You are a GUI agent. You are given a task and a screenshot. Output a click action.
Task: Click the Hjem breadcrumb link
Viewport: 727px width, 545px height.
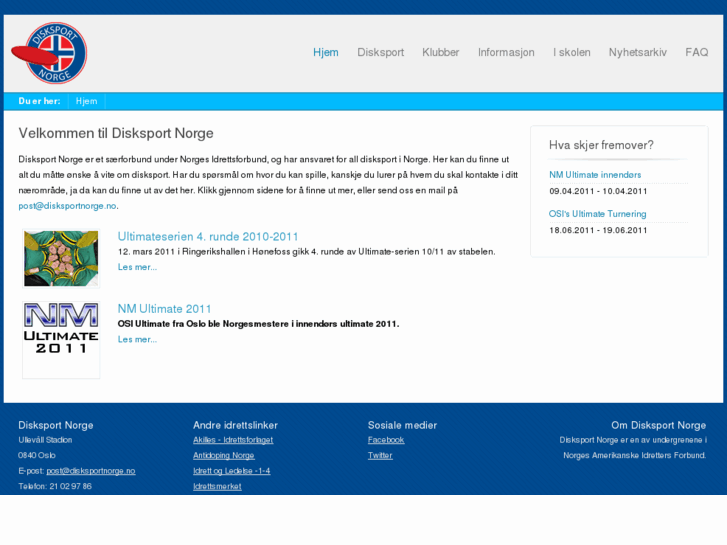tap(87, 101)
